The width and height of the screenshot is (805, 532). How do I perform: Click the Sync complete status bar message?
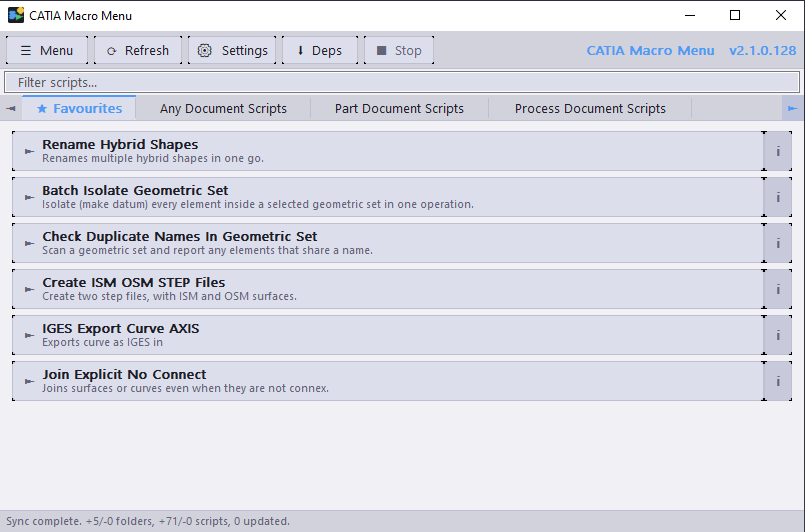click(x=148, y=521)
